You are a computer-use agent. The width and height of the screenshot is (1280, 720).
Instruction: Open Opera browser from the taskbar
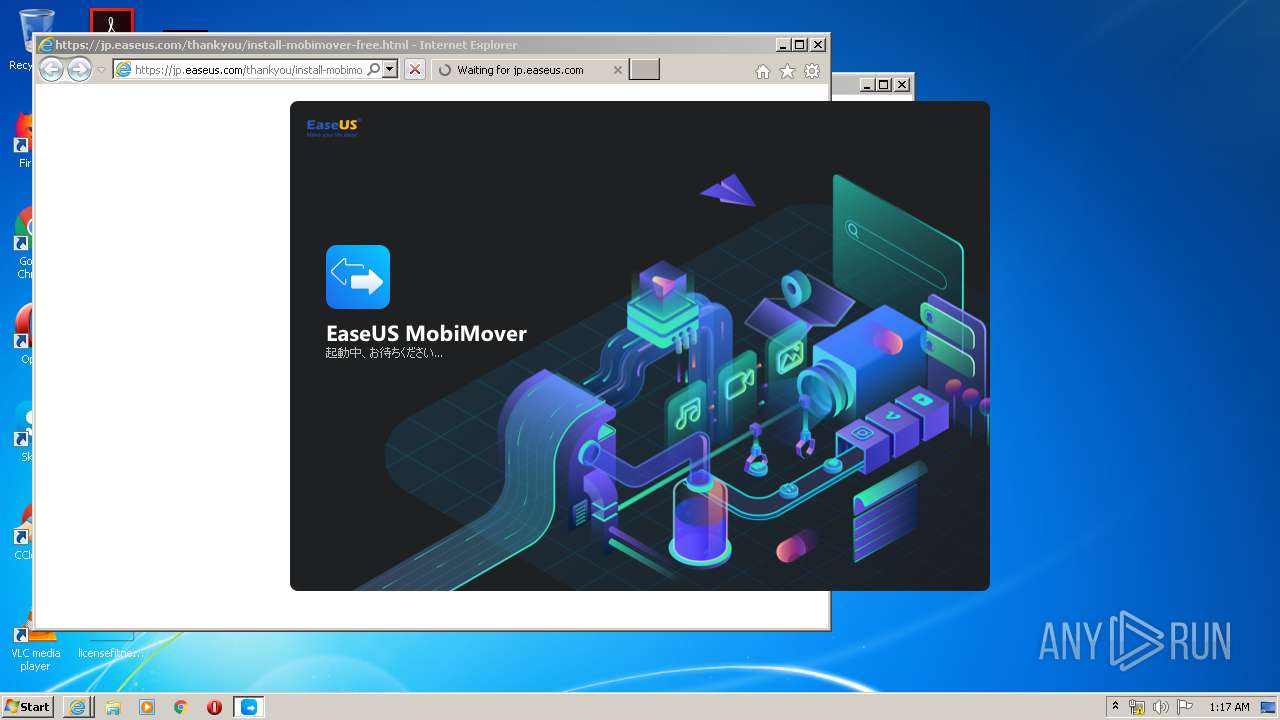214,707
